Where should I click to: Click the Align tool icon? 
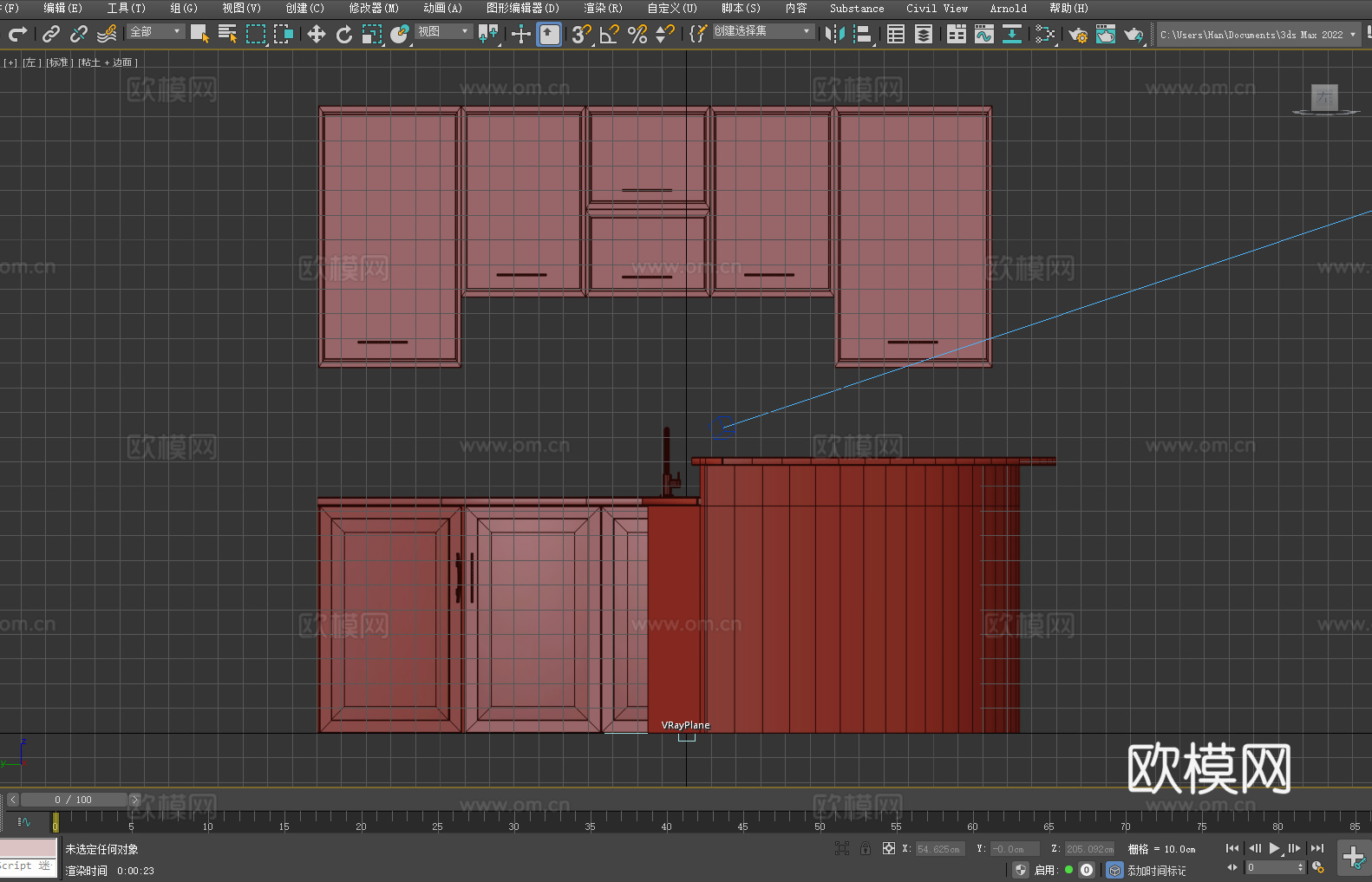(x=862, y=34)
